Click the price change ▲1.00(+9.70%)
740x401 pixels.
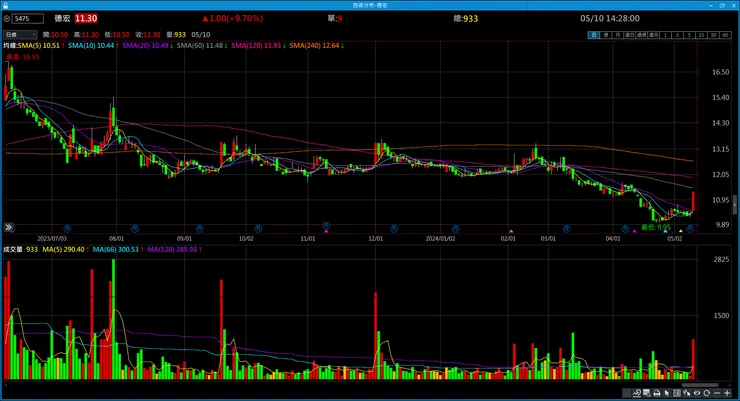(x=233, y=18)
